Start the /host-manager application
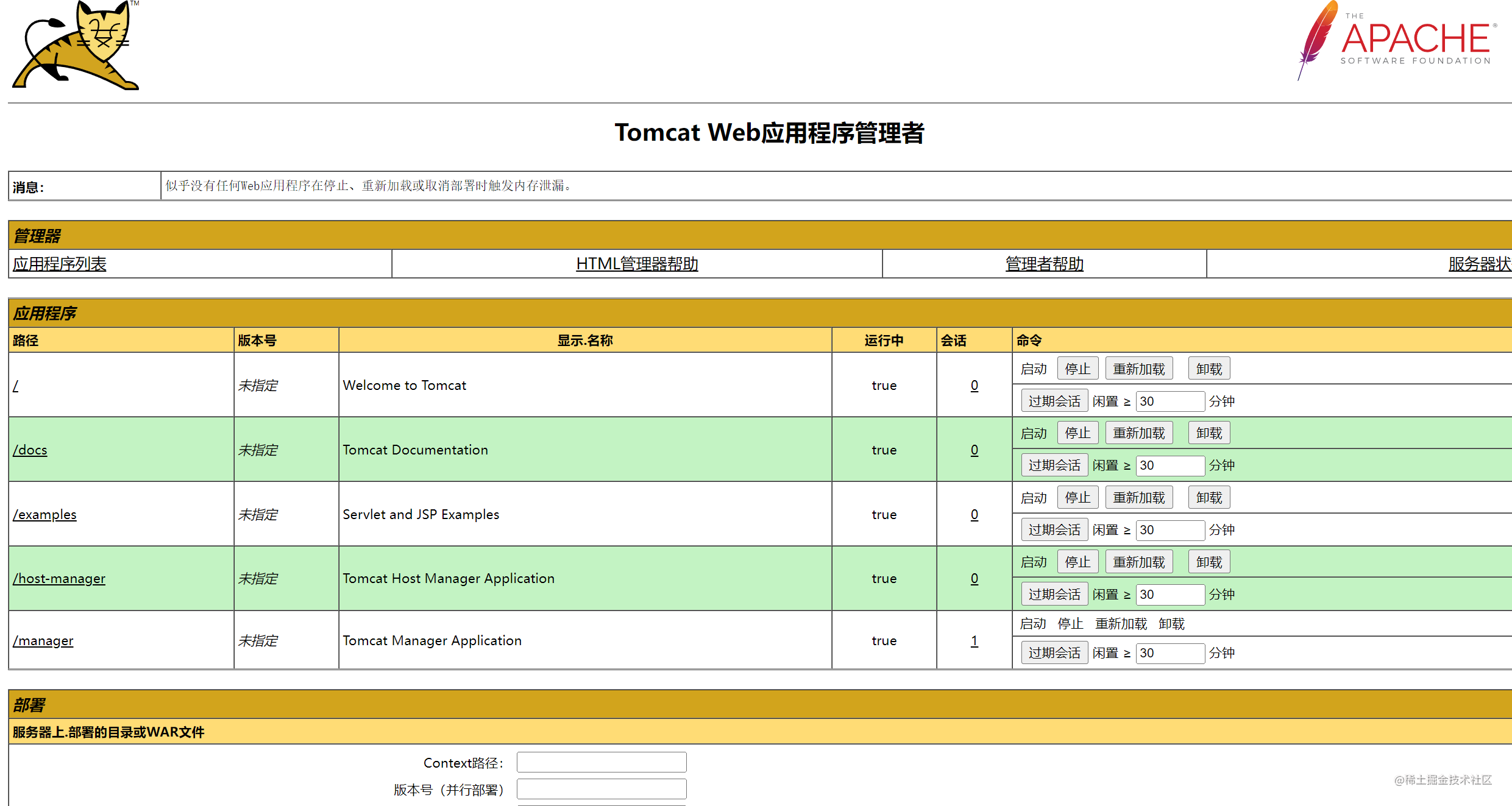The image size is (1512, 806). tap(1033, 561)
